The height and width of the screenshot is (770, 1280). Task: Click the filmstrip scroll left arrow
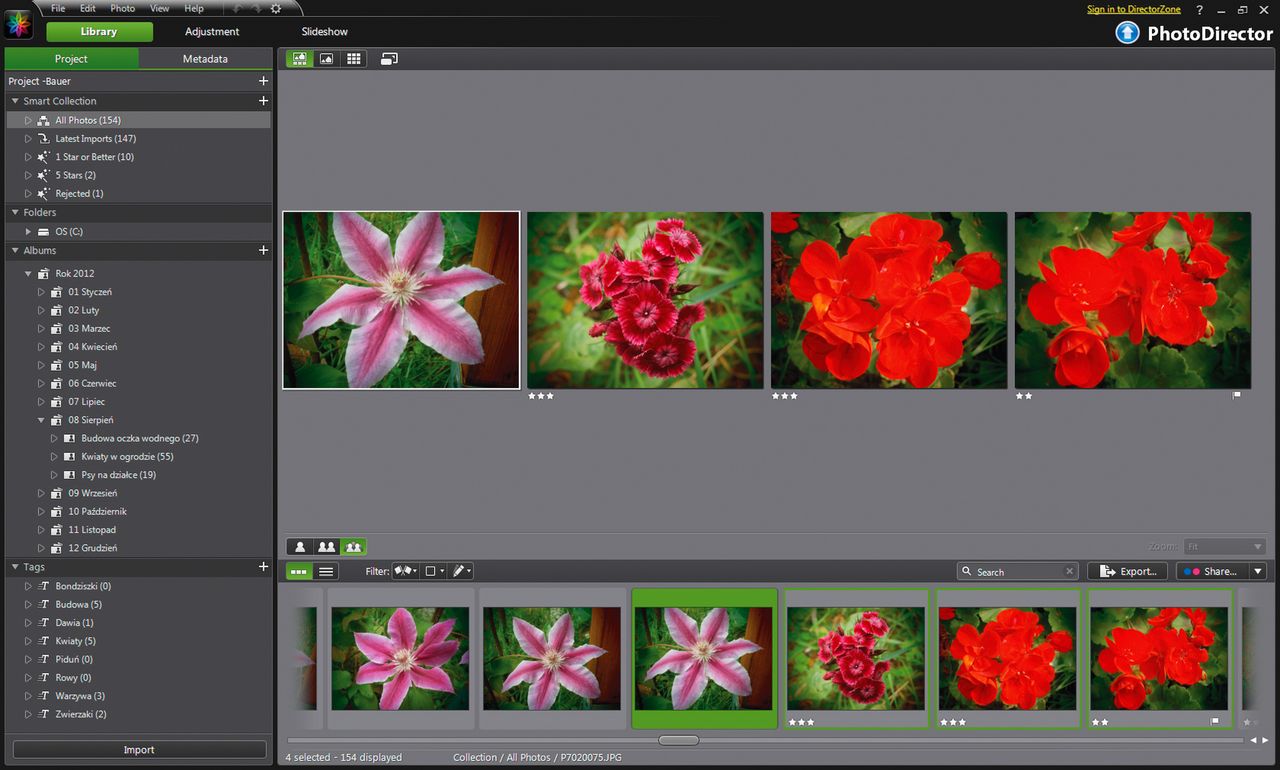(1254, 741)
